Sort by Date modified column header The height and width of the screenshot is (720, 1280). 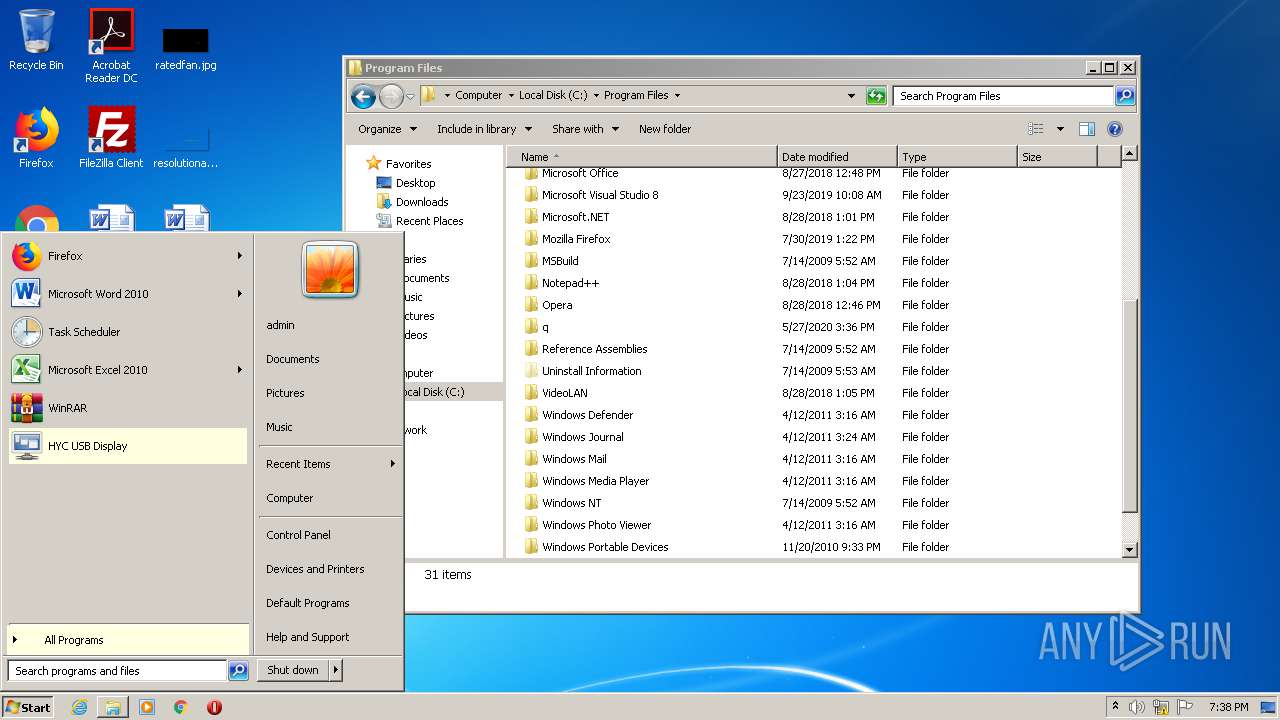click(x=837, y=157)
